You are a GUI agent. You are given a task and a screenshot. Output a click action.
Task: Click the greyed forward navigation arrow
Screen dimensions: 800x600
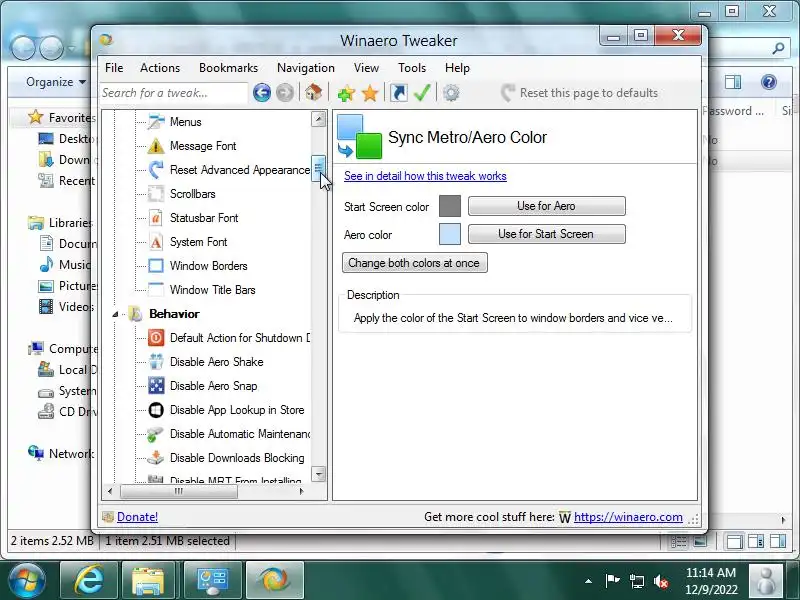pyautogui.click(x=285, y=93)
